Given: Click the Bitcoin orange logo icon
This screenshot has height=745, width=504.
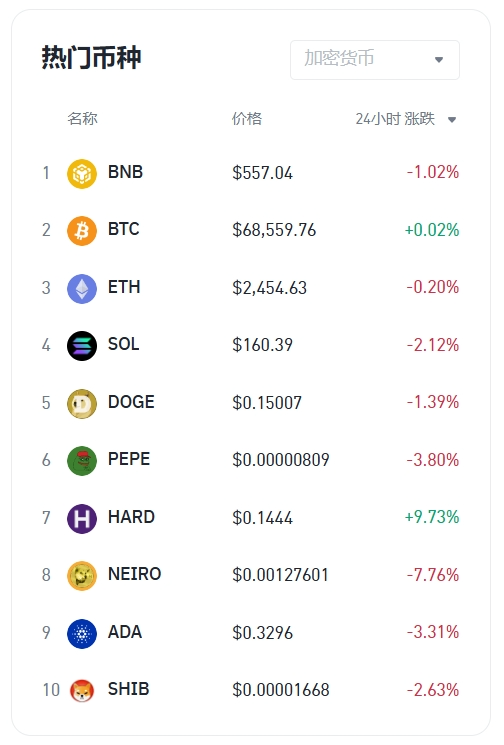Looking at the screenshot, I should (x=82, y=231).
